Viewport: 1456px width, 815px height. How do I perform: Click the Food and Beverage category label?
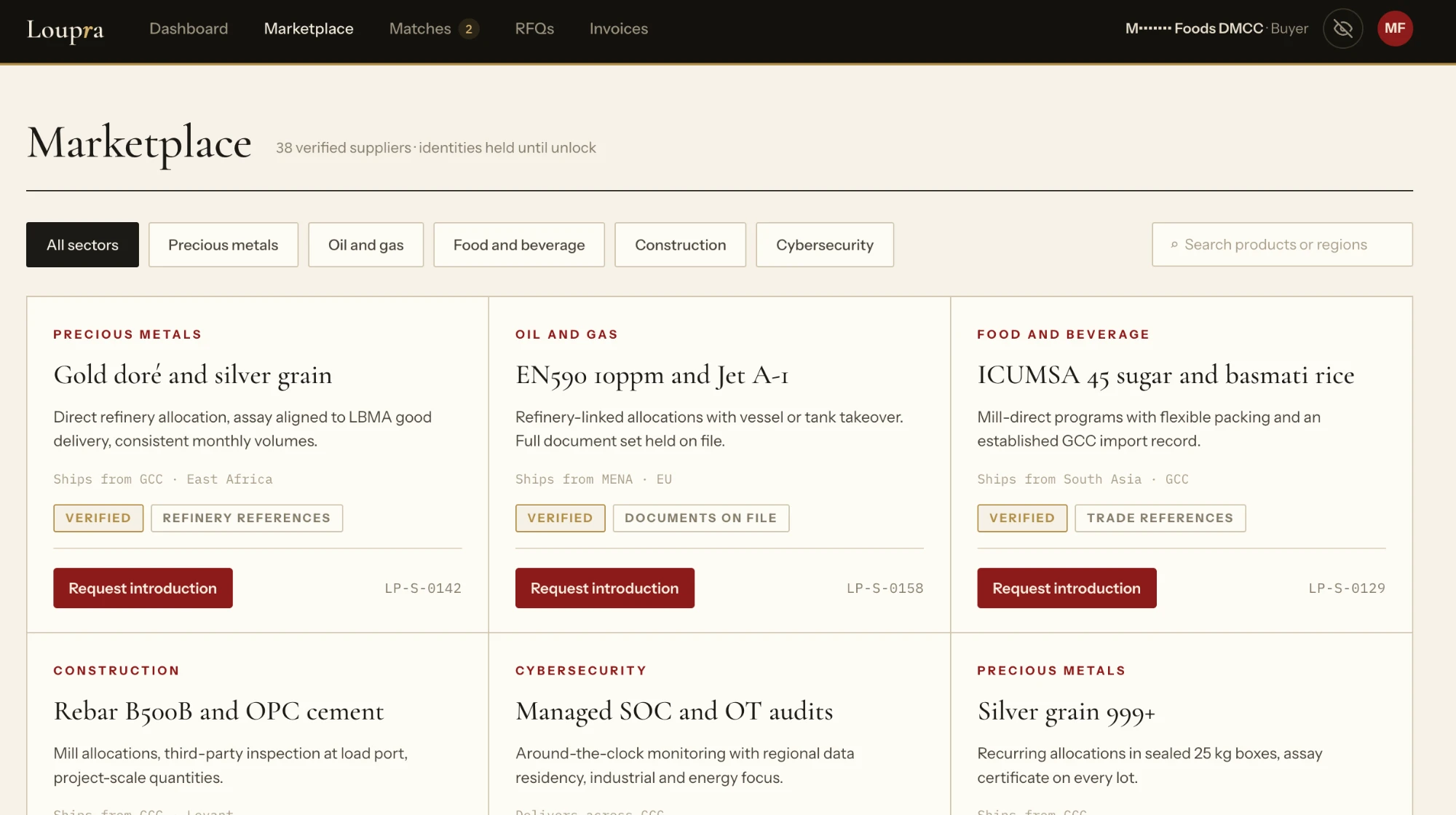coord(1063,334)
